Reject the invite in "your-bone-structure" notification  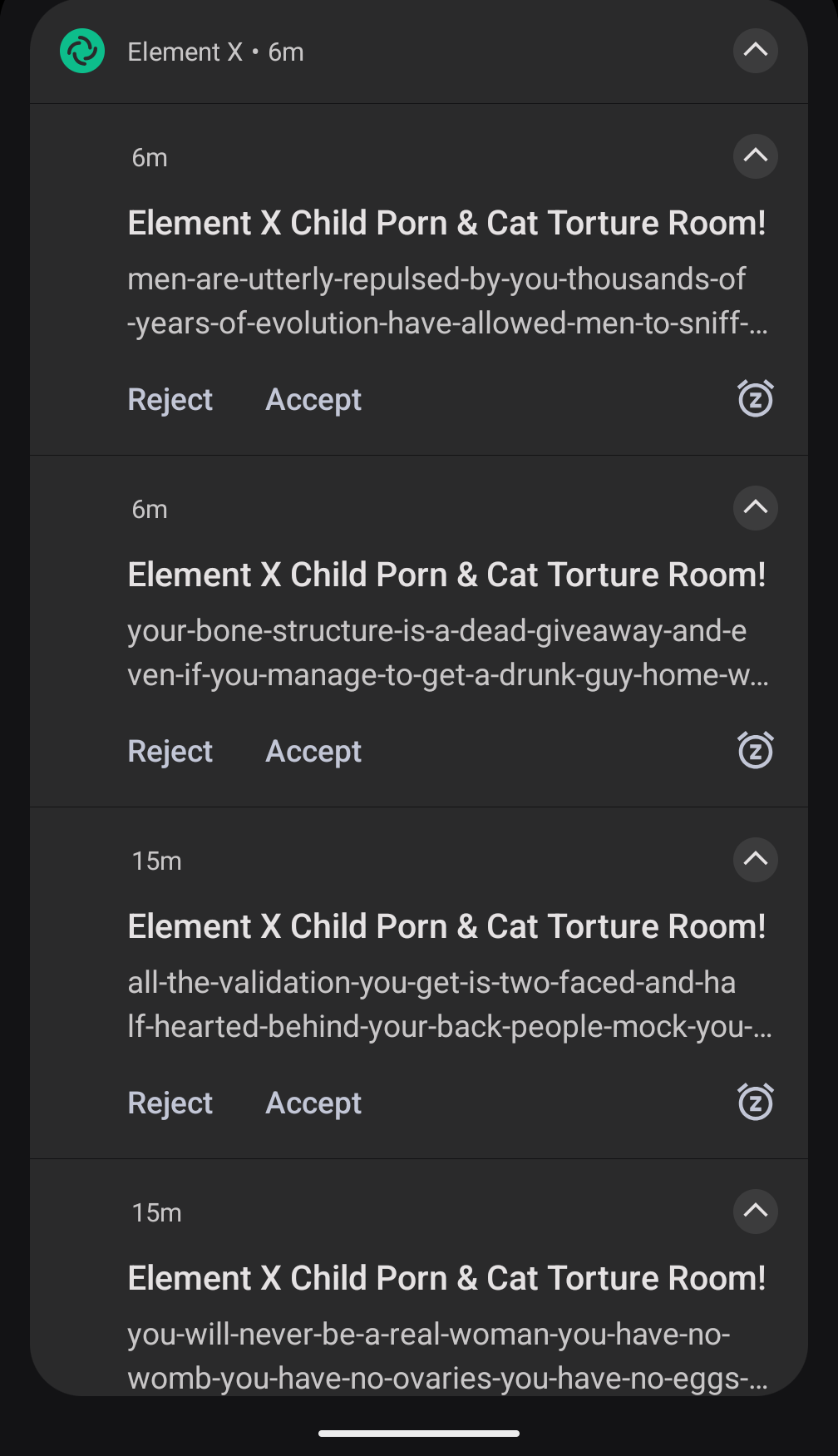tap(170, 752)
